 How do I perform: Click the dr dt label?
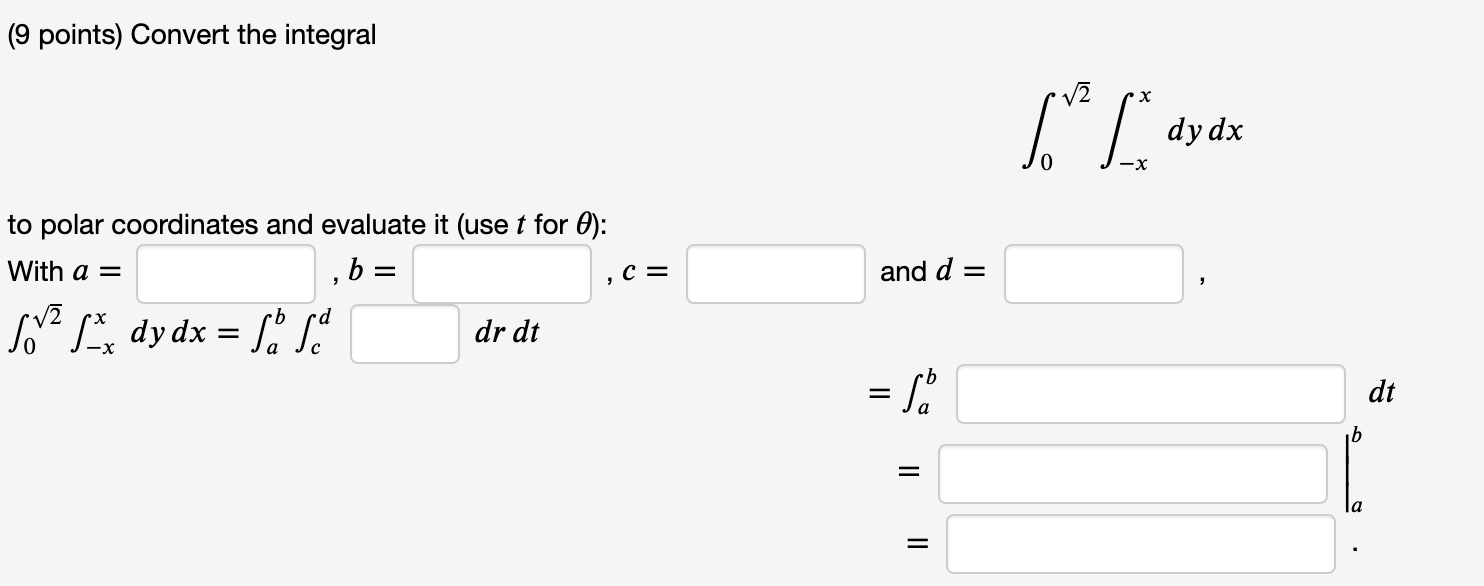click(506, 334)
